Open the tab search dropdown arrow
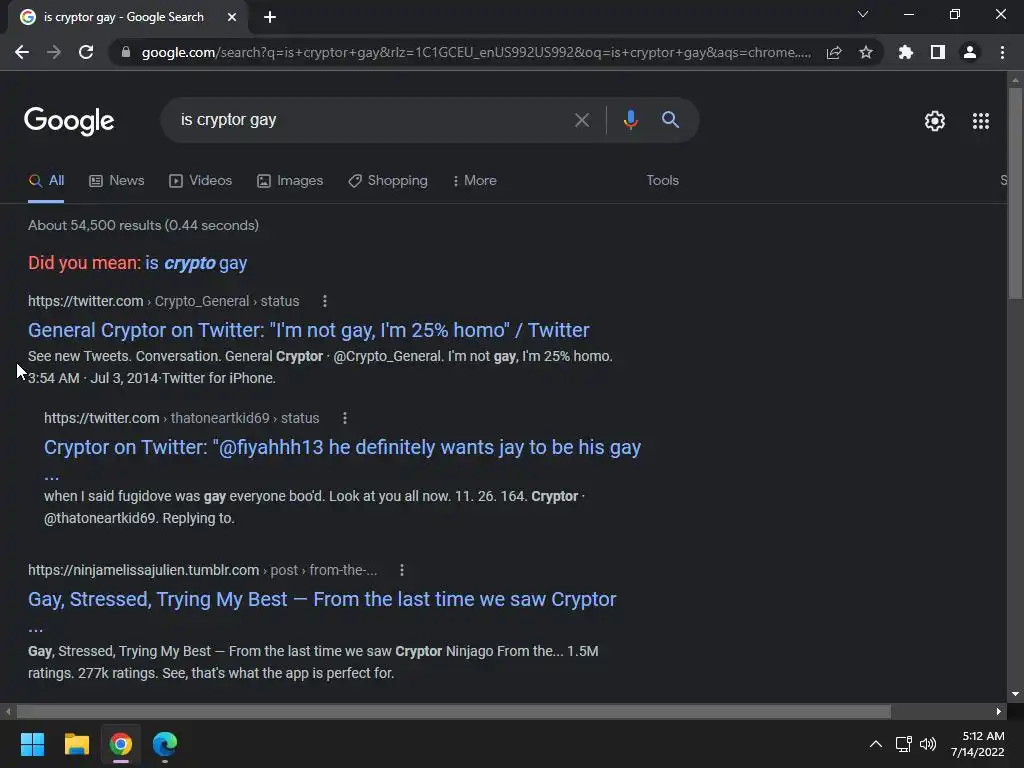 pyautogui.click(x=863, y=14)
